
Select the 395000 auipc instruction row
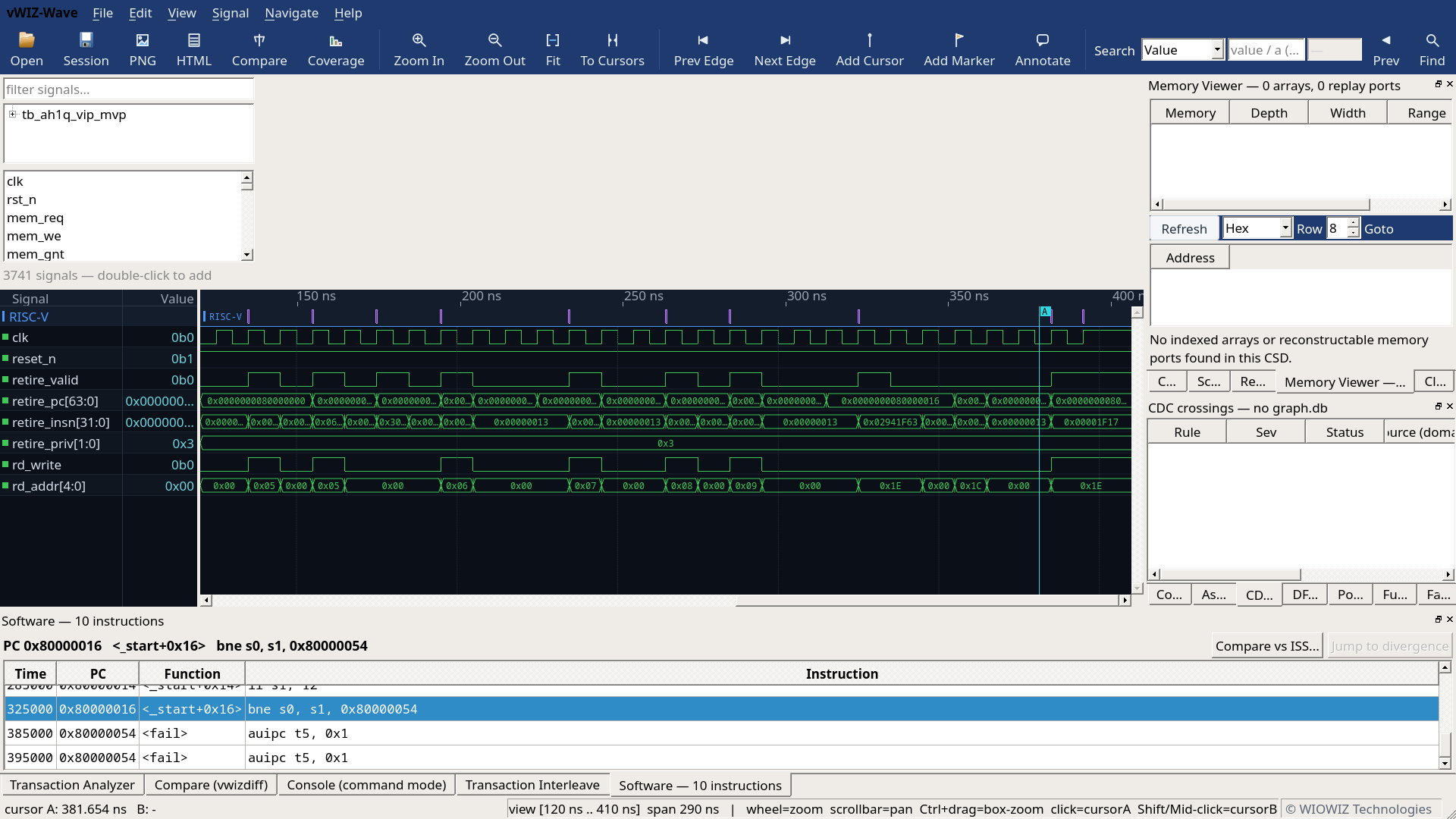tap(721, 758)
